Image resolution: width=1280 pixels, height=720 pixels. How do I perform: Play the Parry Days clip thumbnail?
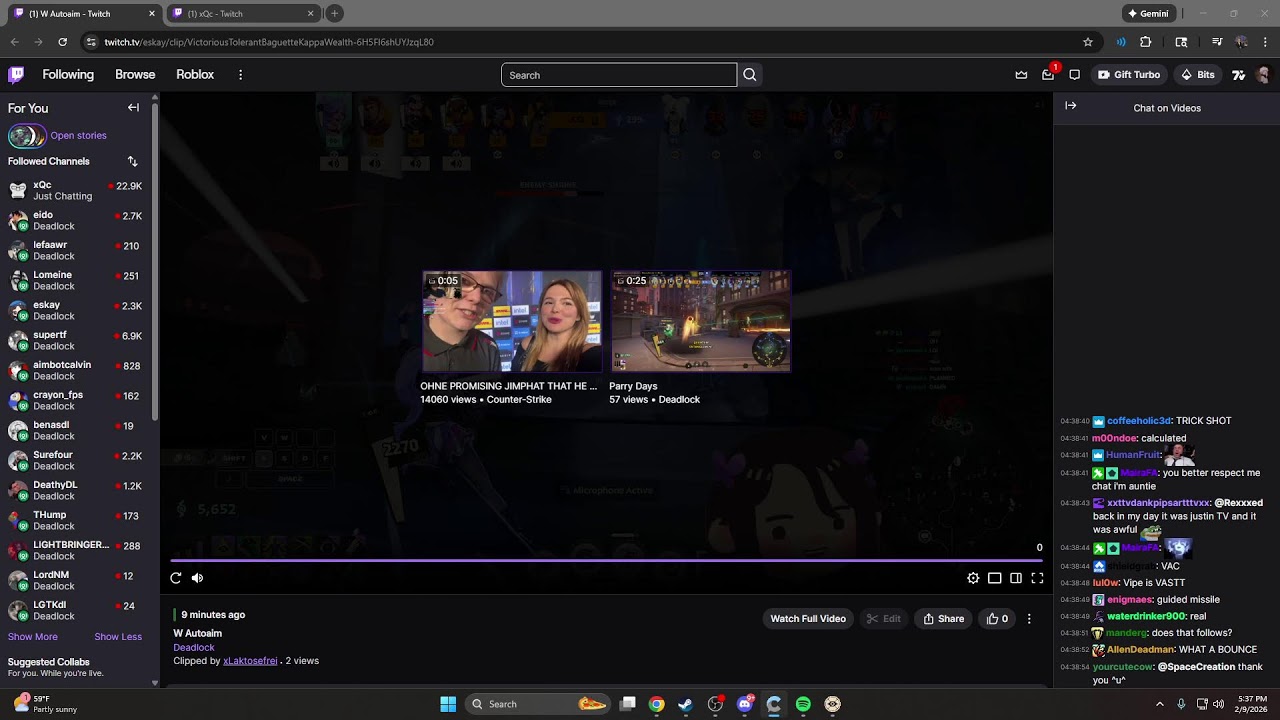coord(701,321)
